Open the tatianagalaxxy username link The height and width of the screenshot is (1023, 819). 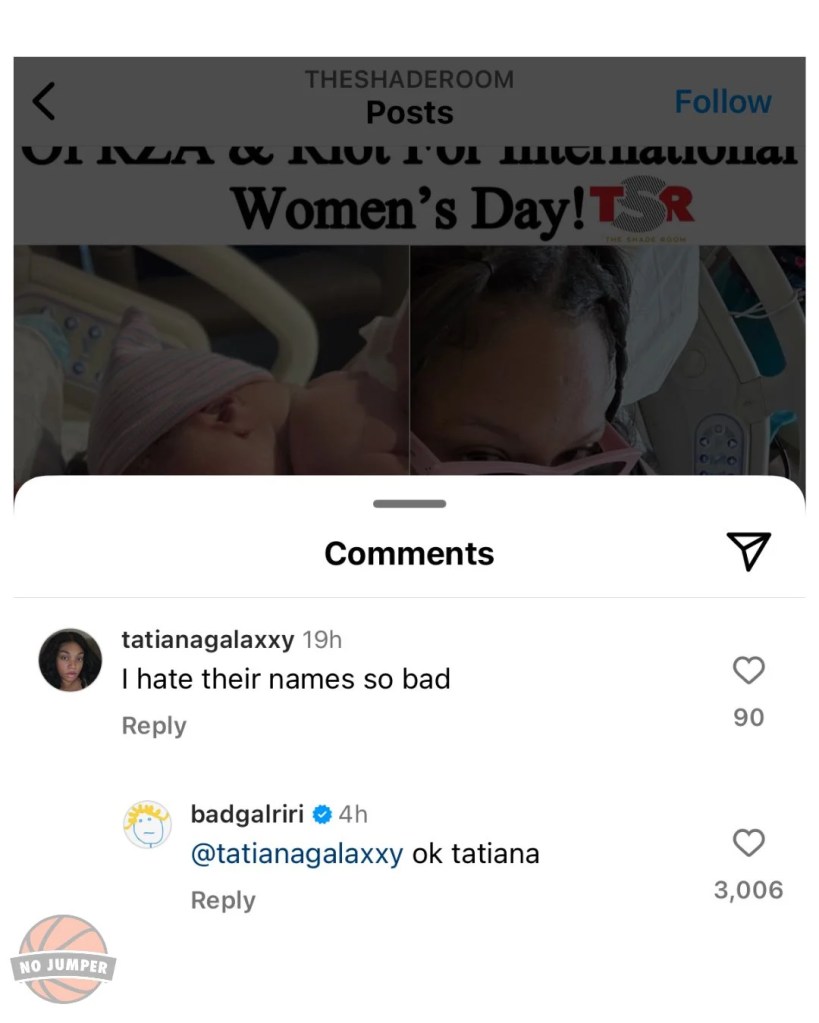click(x=207, y=640)
